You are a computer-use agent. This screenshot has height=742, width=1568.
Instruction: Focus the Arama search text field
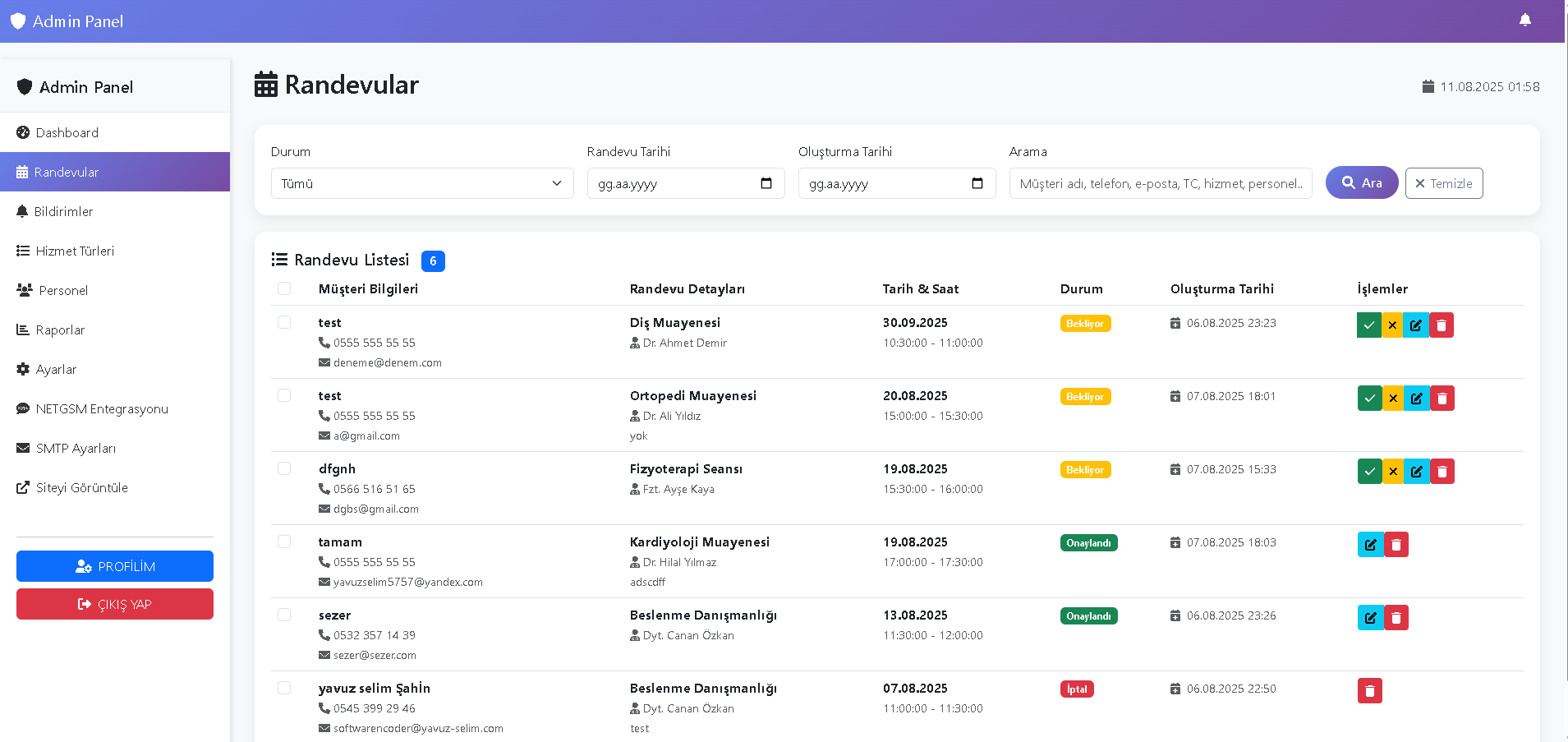1160,183
